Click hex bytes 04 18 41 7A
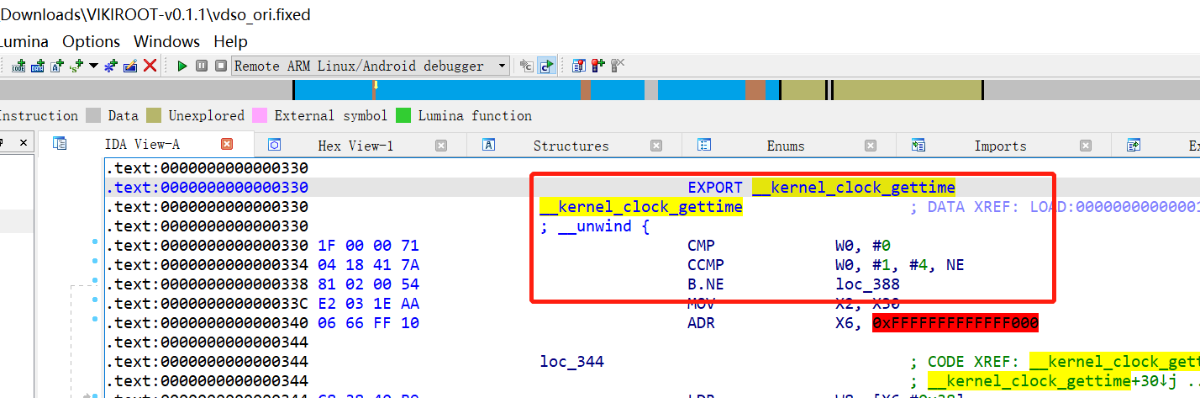1200x398 pixels. [x=368, y=265]
